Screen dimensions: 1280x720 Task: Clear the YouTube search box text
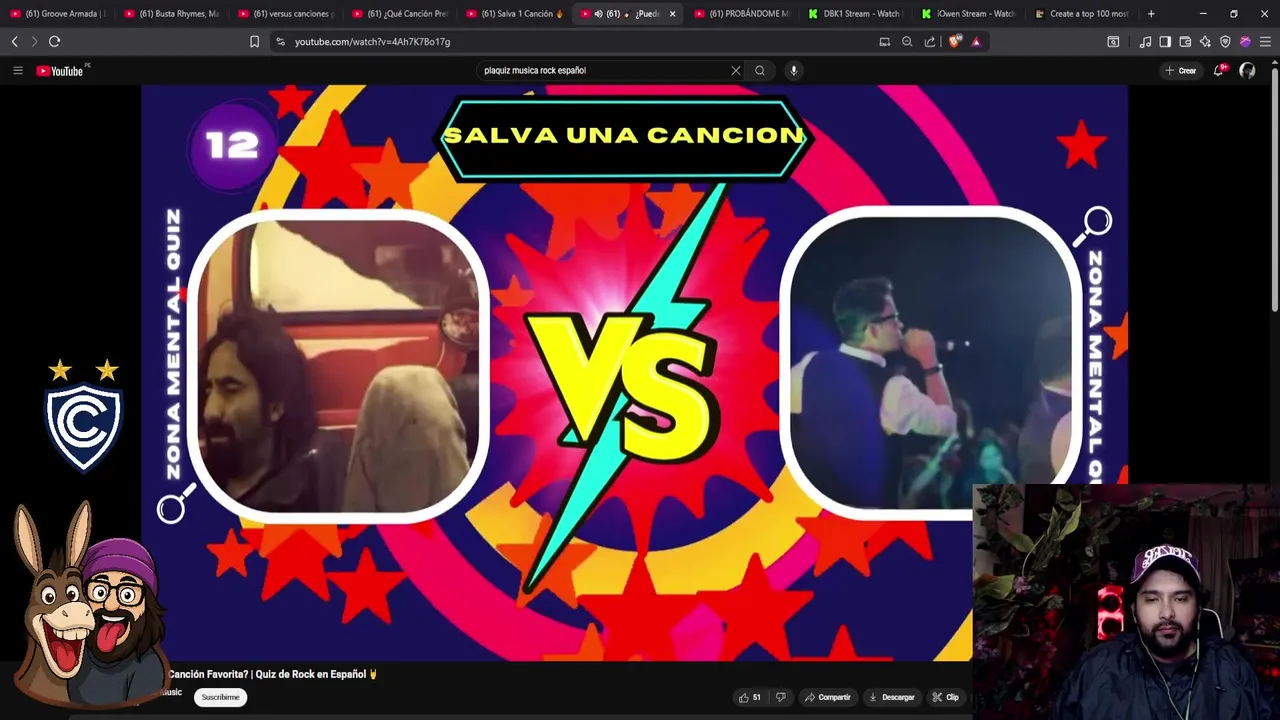click(x=736, y=70)
